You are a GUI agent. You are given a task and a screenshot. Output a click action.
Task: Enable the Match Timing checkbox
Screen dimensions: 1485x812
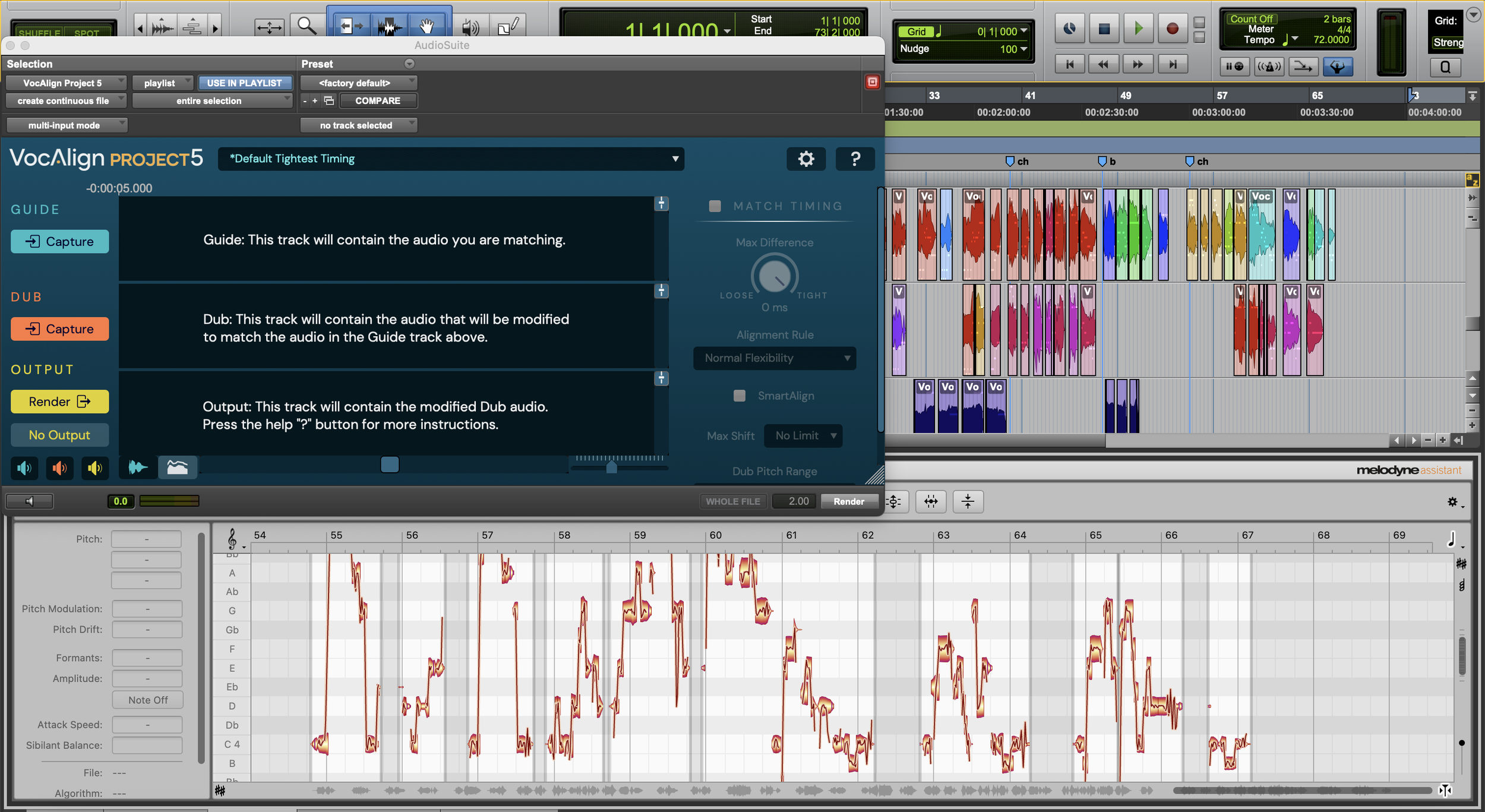click(715, 206)
